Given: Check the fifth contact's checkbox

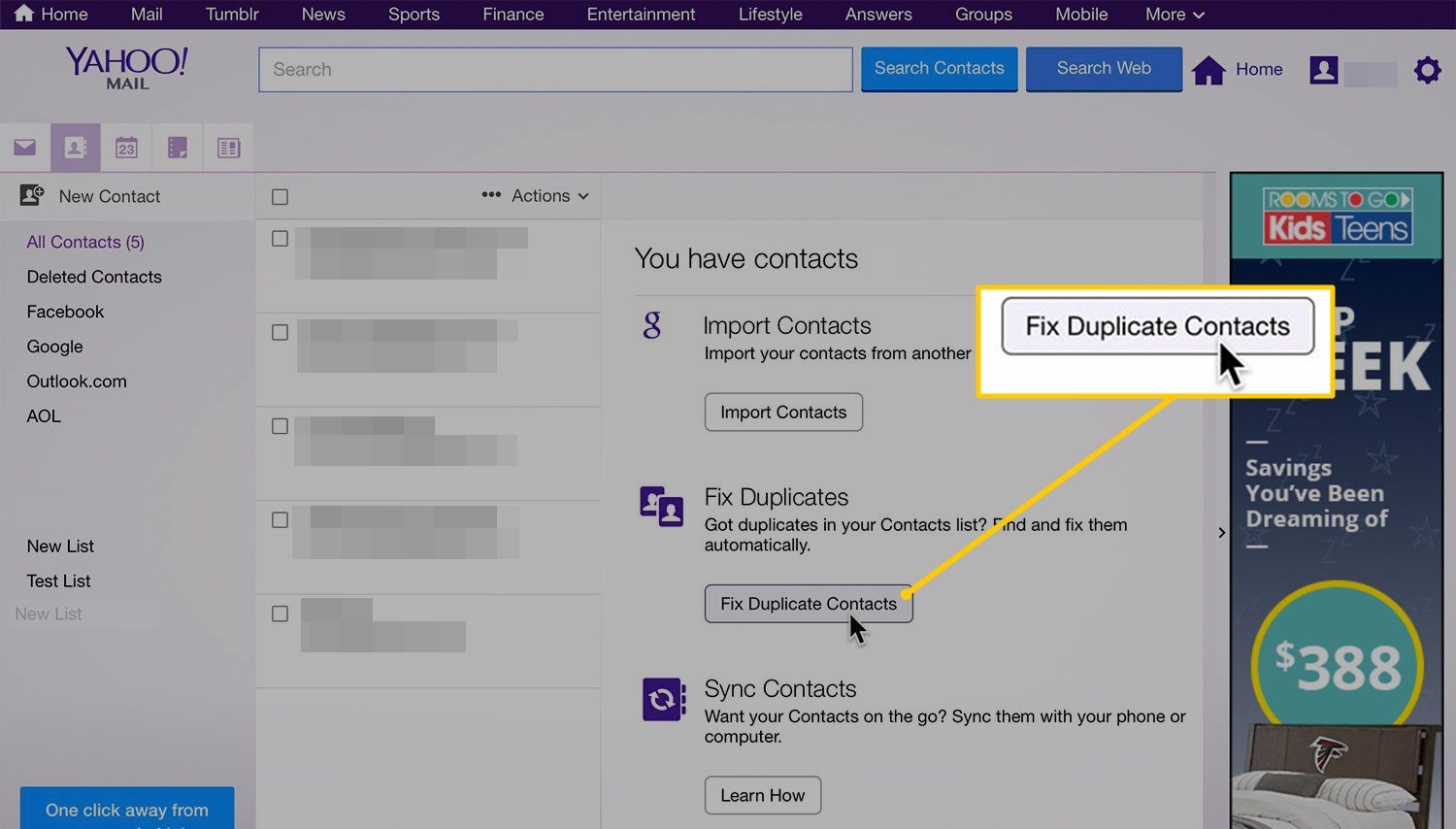Looking at the screenshot, I should pyautogui.click(x=280, y=614).
